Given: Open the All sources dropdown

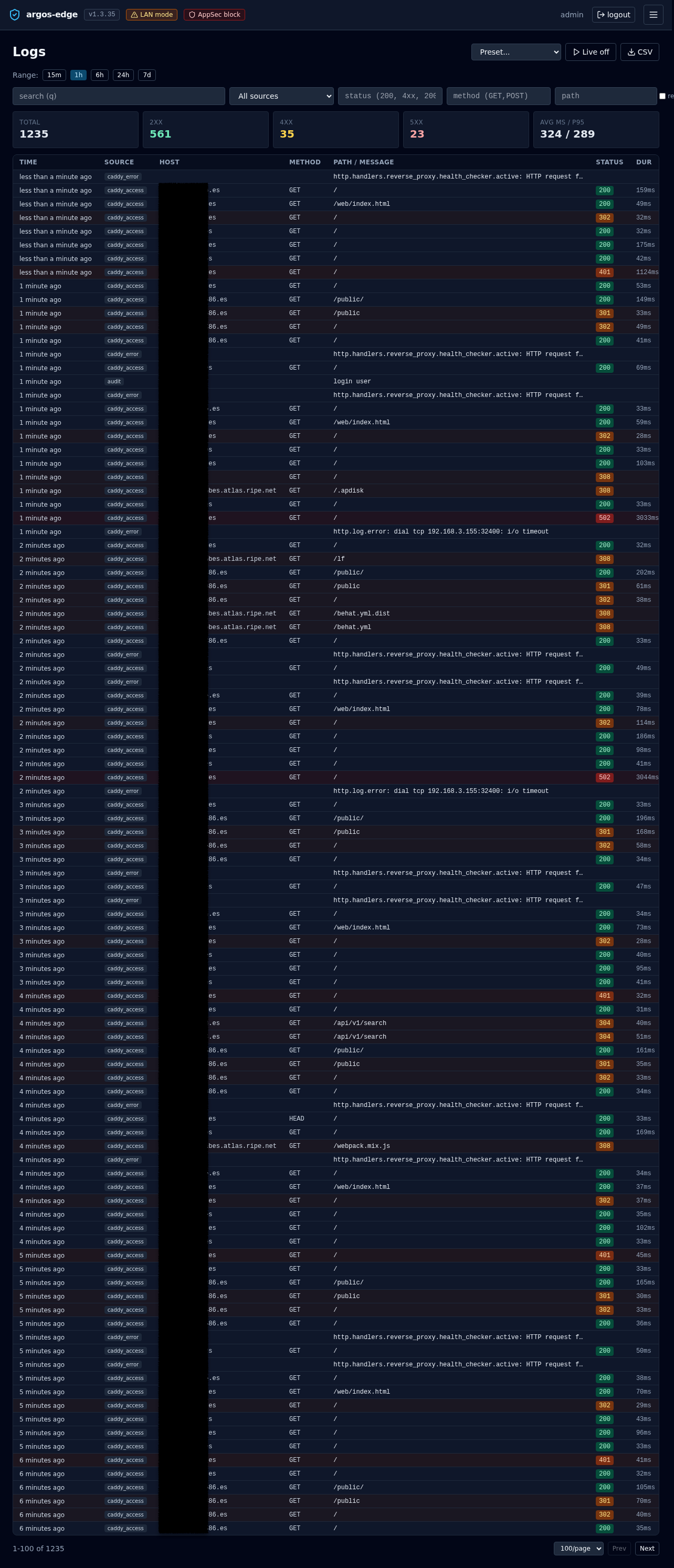Looking at the screenshot, I should tap(282, 96).
